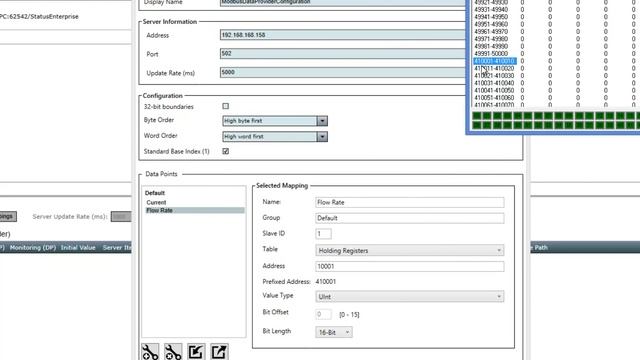Select the Flow Rate data point
The height and width of the screenshot is (360, 640).
[x=195, y=210]
